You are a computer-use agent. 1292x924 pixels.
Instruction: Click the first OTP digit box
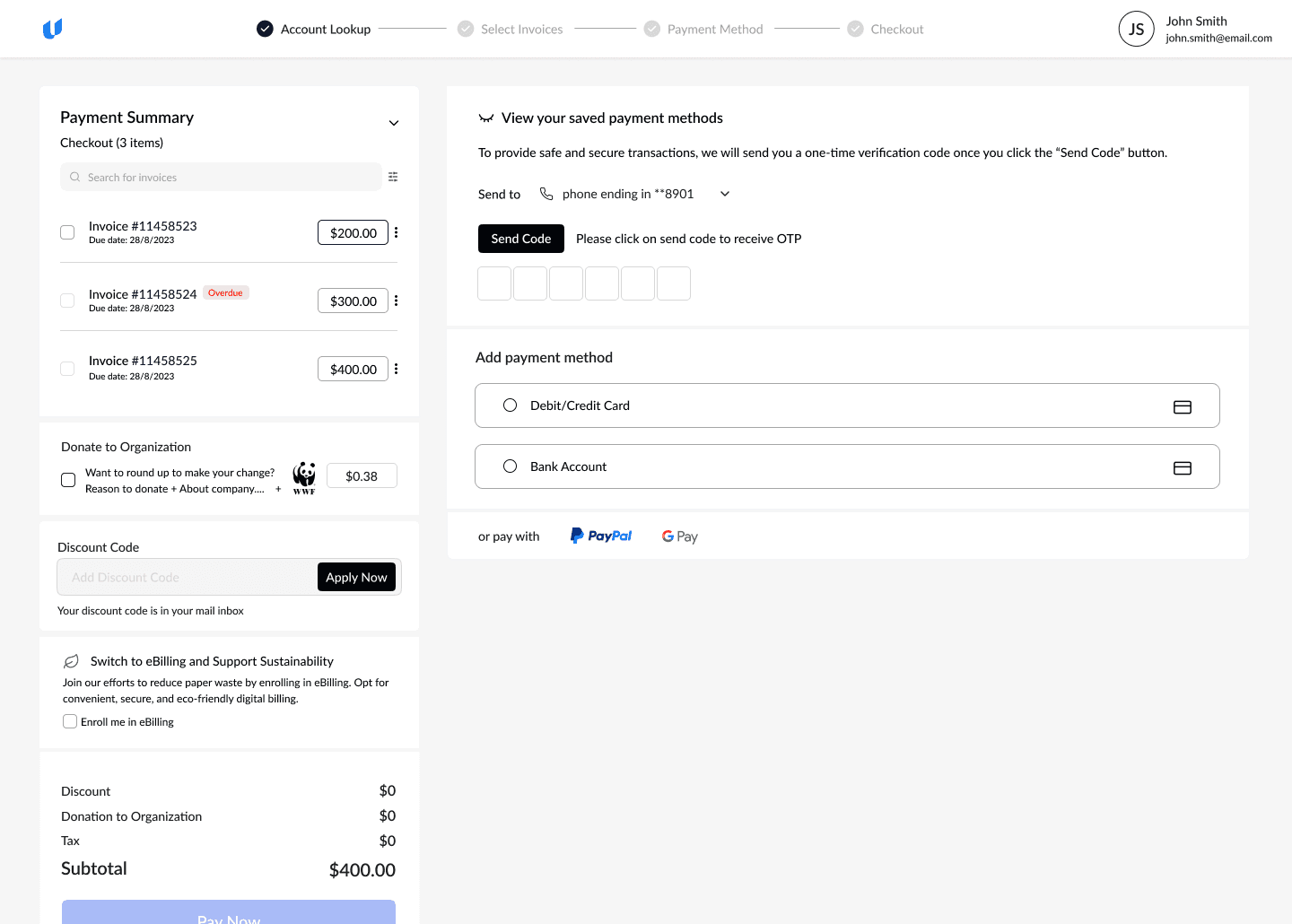pos(494,283)
